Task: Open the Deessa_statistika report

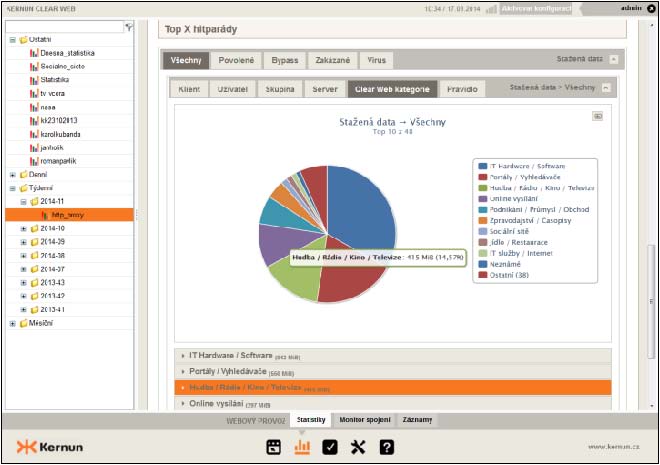Action: pos(67,52)
